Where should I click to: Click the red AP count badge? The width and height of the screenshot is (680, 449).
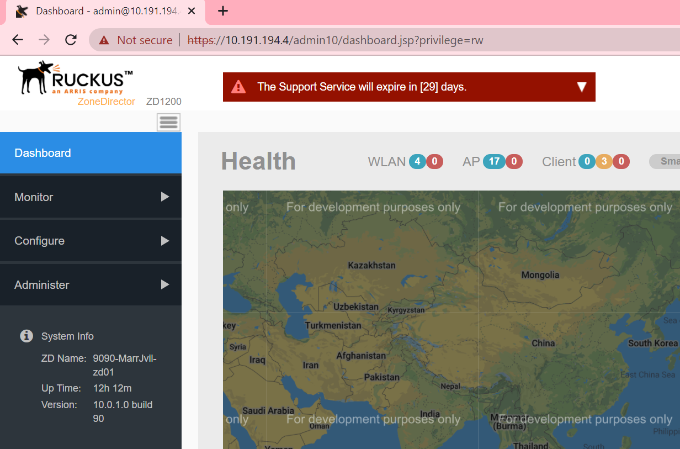515,161
